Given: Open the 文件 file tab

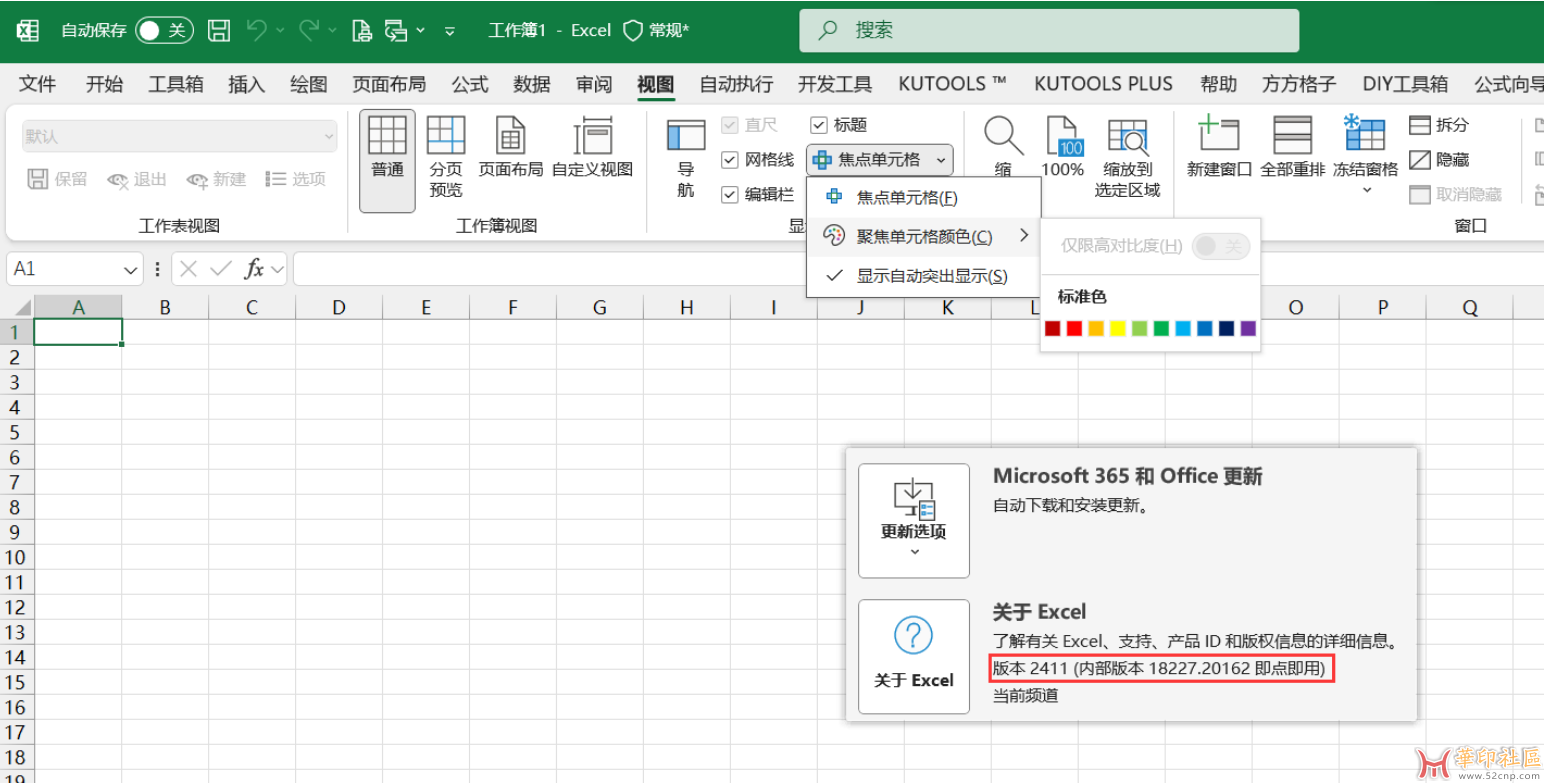Looking at the screenshot, I should 38,84.
